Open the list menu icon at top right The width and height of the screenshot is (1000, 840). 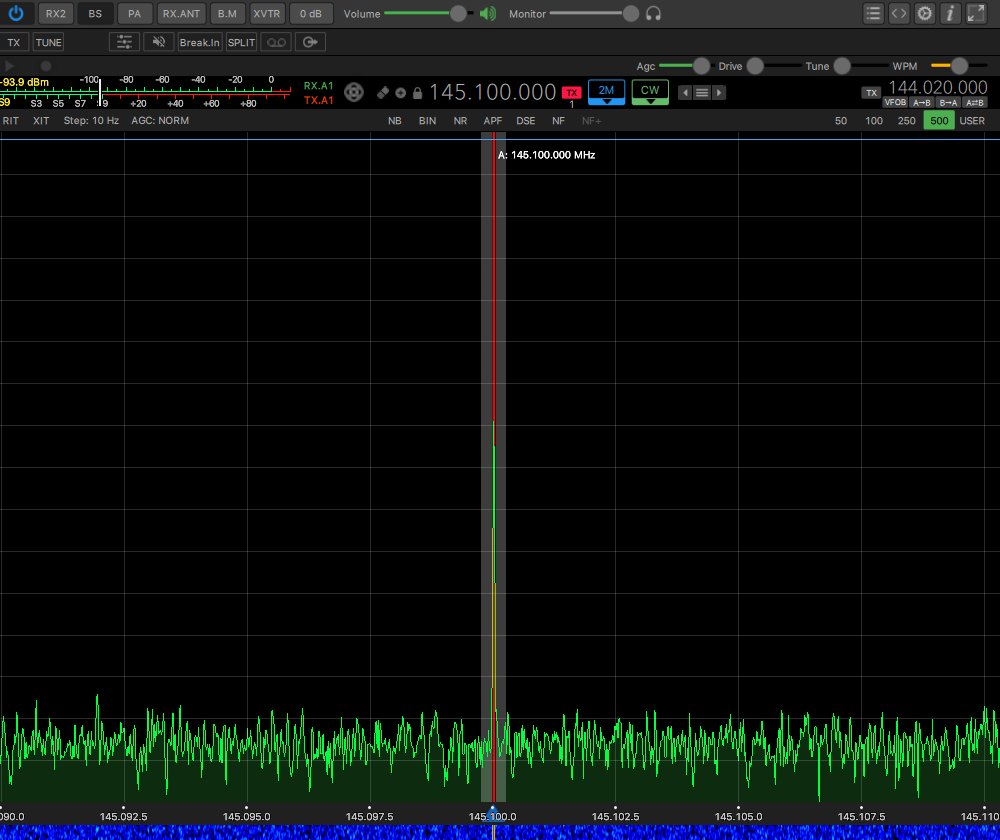click(x=873, y=13)
